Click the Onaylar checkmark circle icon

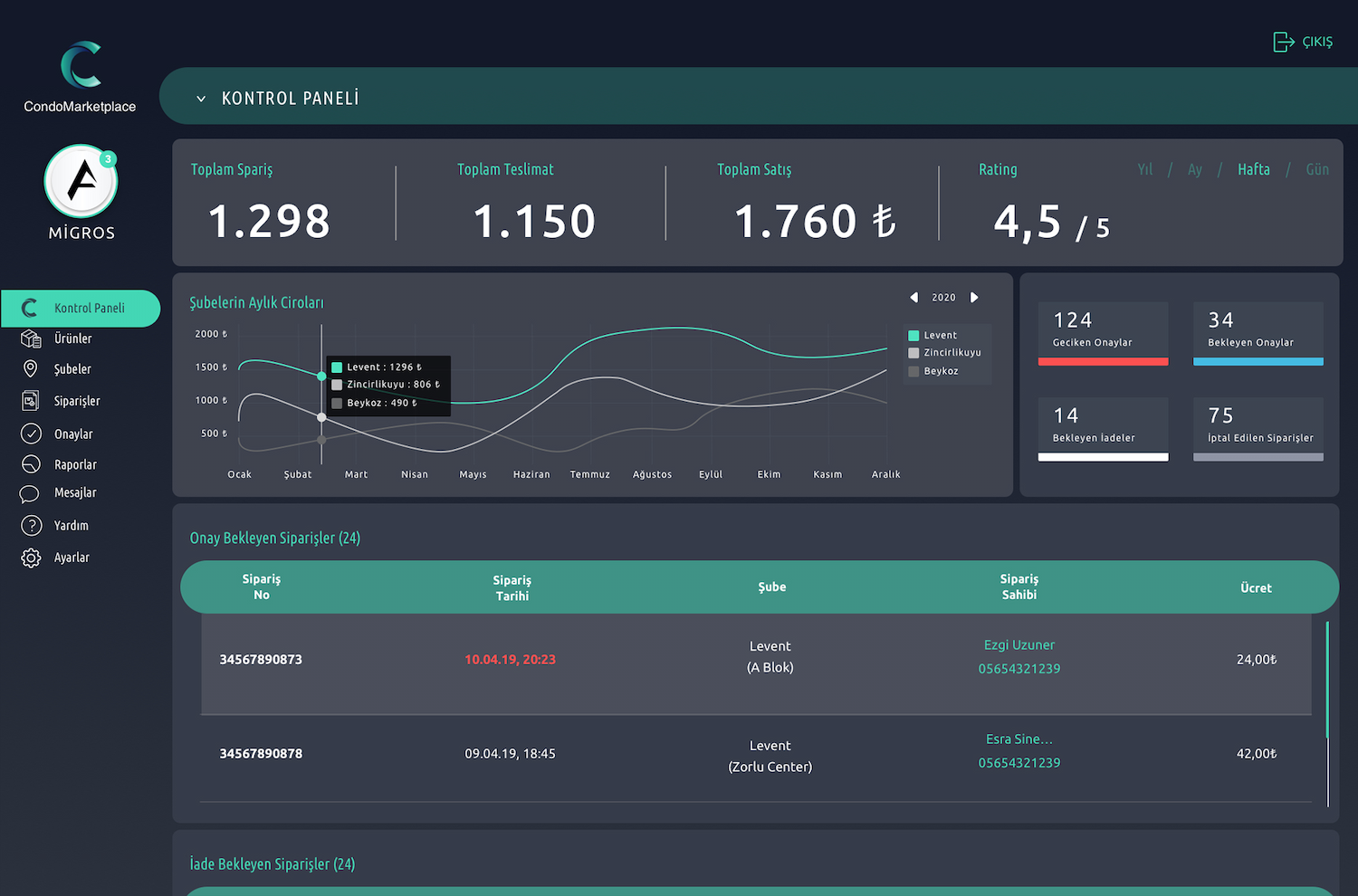[31, 434]
